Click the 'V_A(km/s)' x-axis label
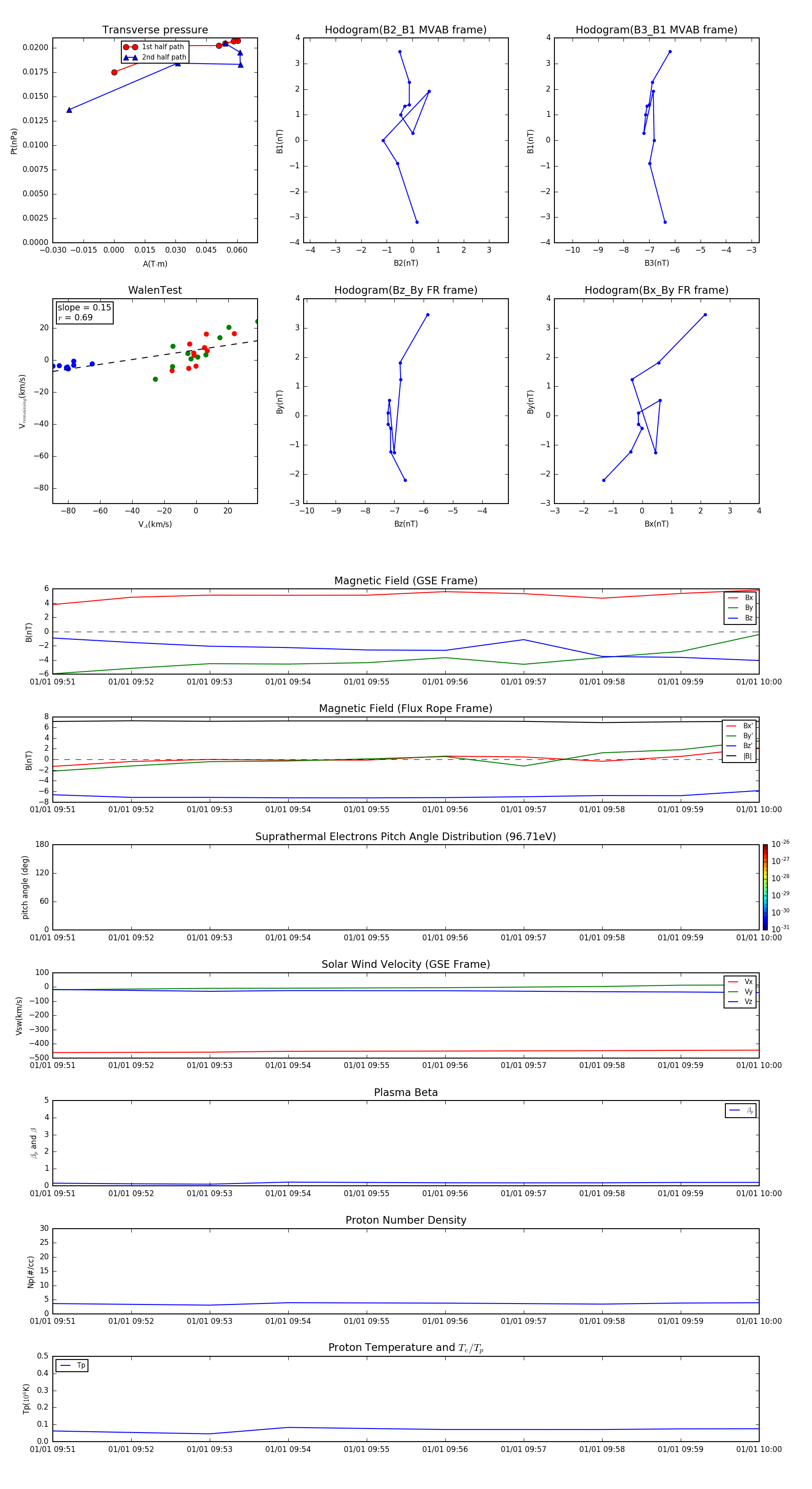This screenshot has height=1489, width=812. [155, 524]
